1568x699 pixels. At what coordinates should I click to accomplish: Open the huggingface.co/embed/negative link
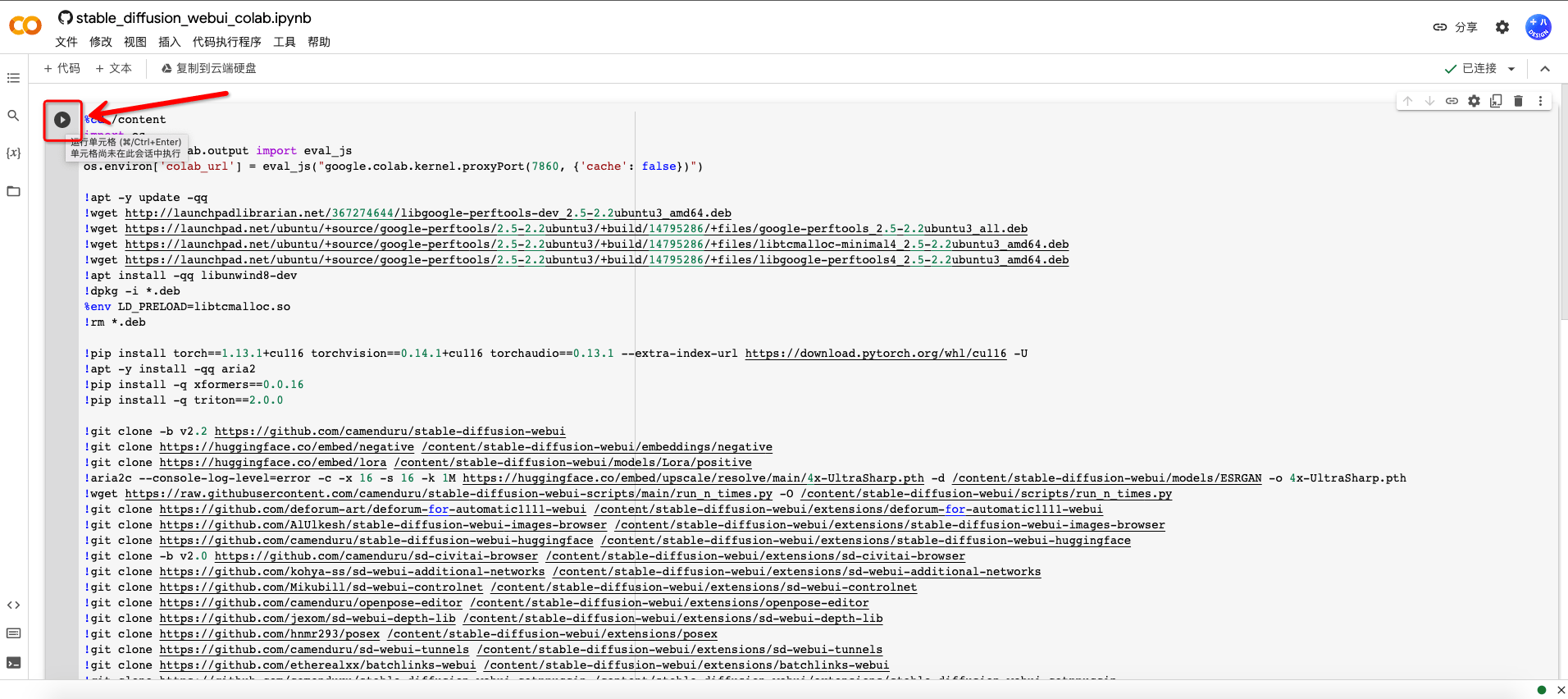287,447
